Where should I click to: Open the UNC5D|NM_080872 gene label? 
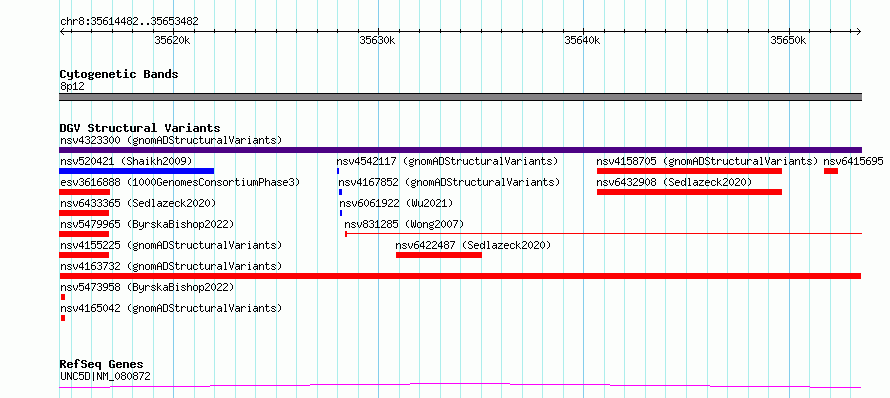(x=105, y=376)
